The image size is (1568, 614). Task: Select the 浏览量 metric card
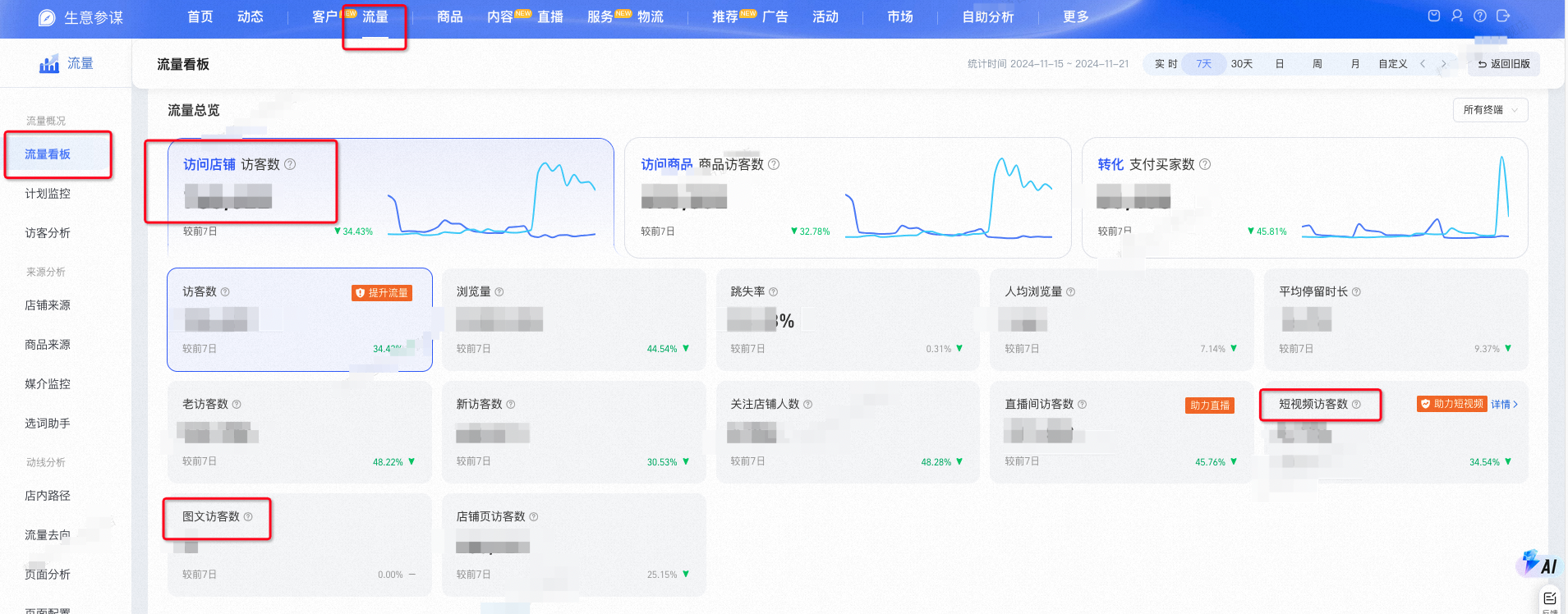pos(573,319)
